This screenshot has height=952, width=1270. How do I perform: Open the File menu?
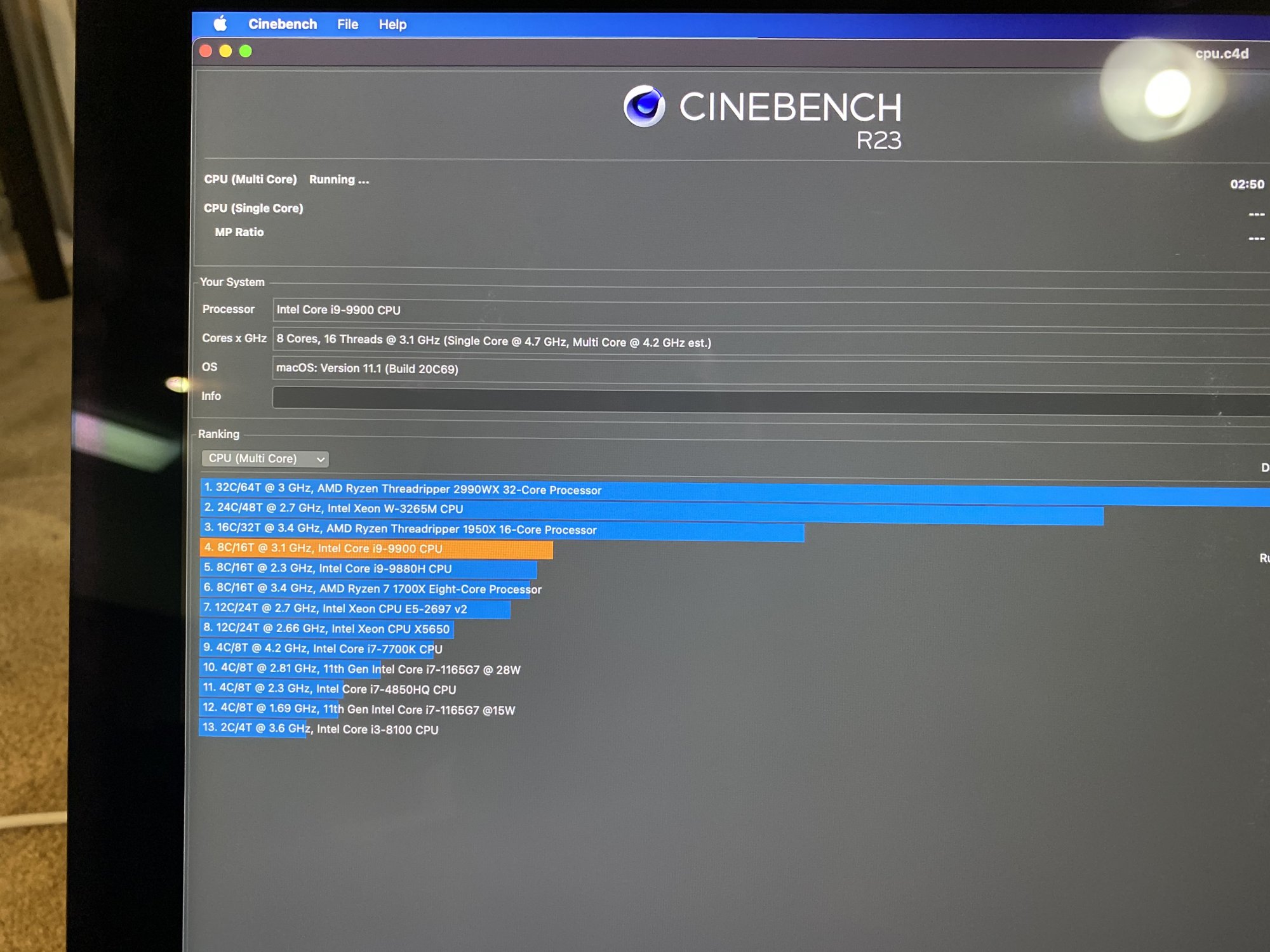pyautogui.click(x=347, y=25)
